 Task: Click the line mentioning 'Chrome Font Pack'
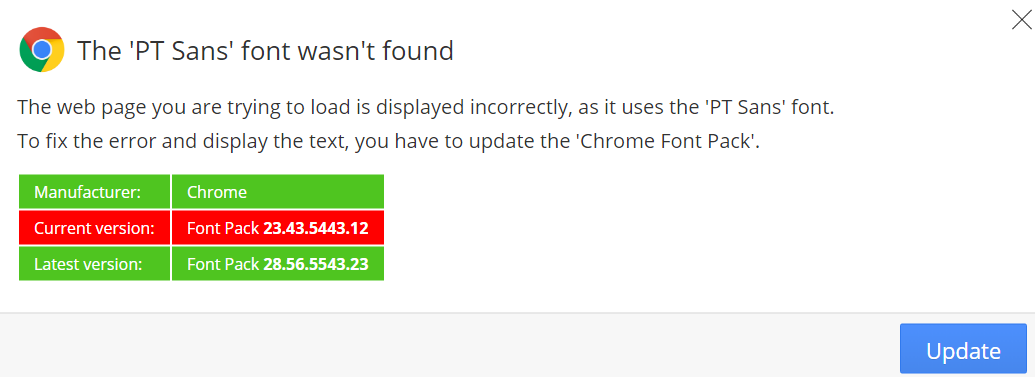(x=389, y=142)
